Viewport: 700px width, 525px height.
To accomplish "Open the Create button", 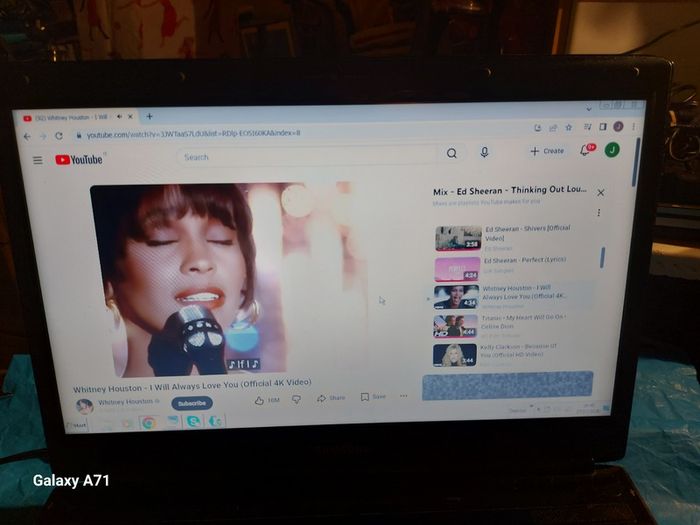I will click(x=547, y=151).
